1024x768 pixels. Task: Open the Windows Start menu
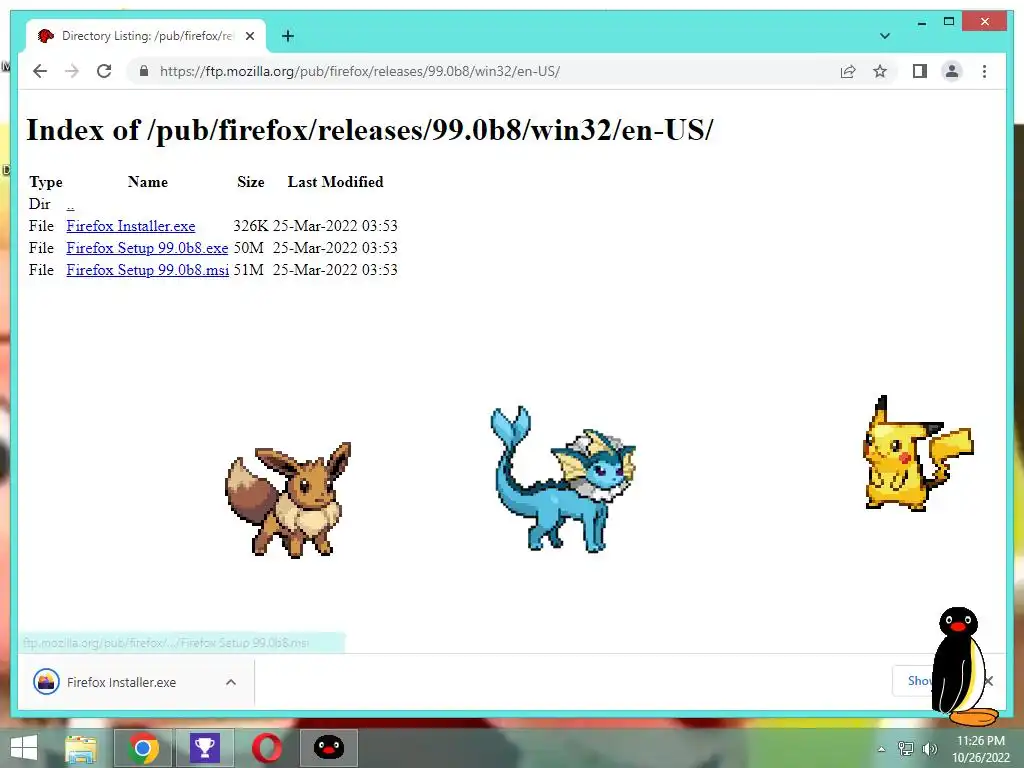click(x=24, y=748)
